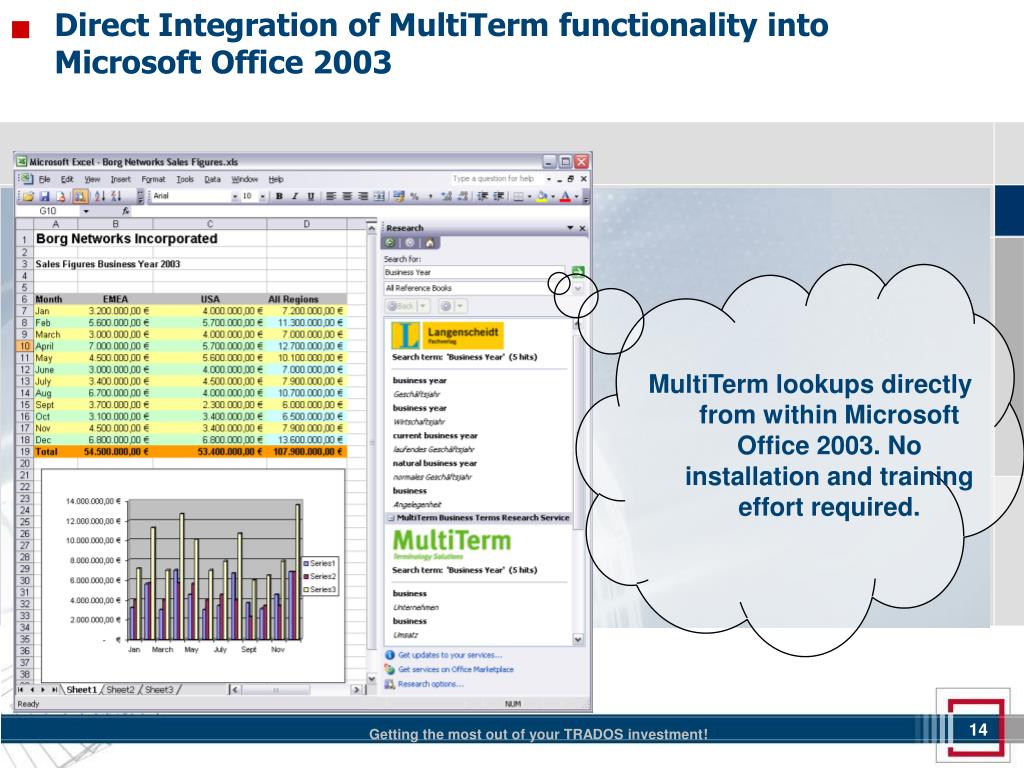
Task: Click the Borders toolbar icon
Action: coord(519,196)
